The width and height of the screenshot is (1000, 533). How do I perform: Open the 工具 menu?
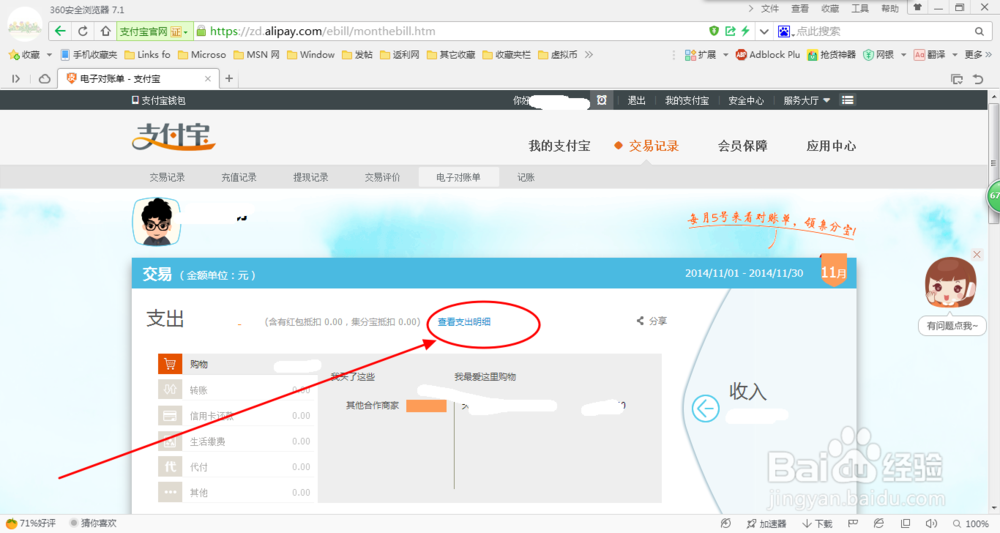coord(860,8)
